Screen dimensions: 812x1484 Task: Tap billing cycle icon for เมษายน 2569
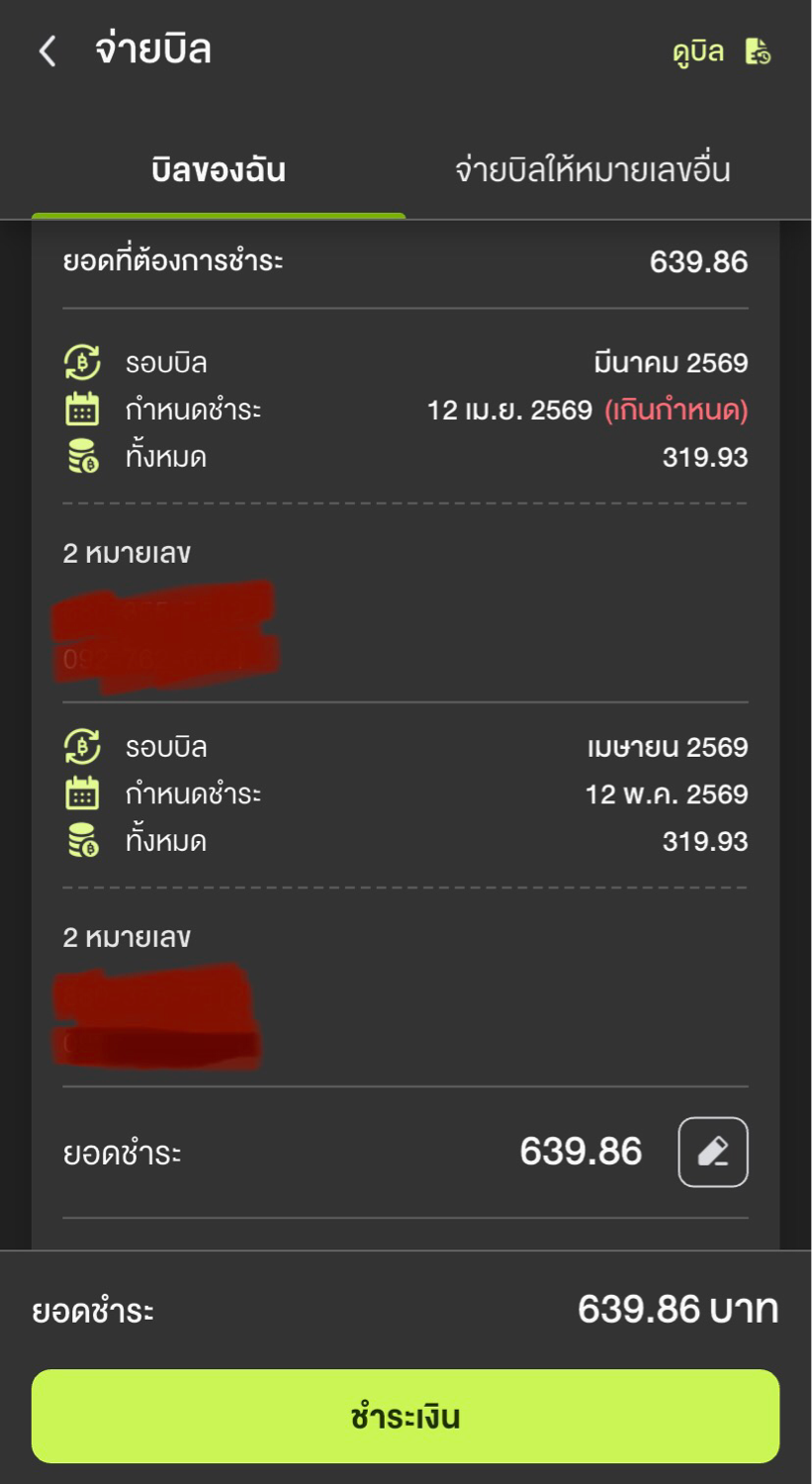click(82, 747)
